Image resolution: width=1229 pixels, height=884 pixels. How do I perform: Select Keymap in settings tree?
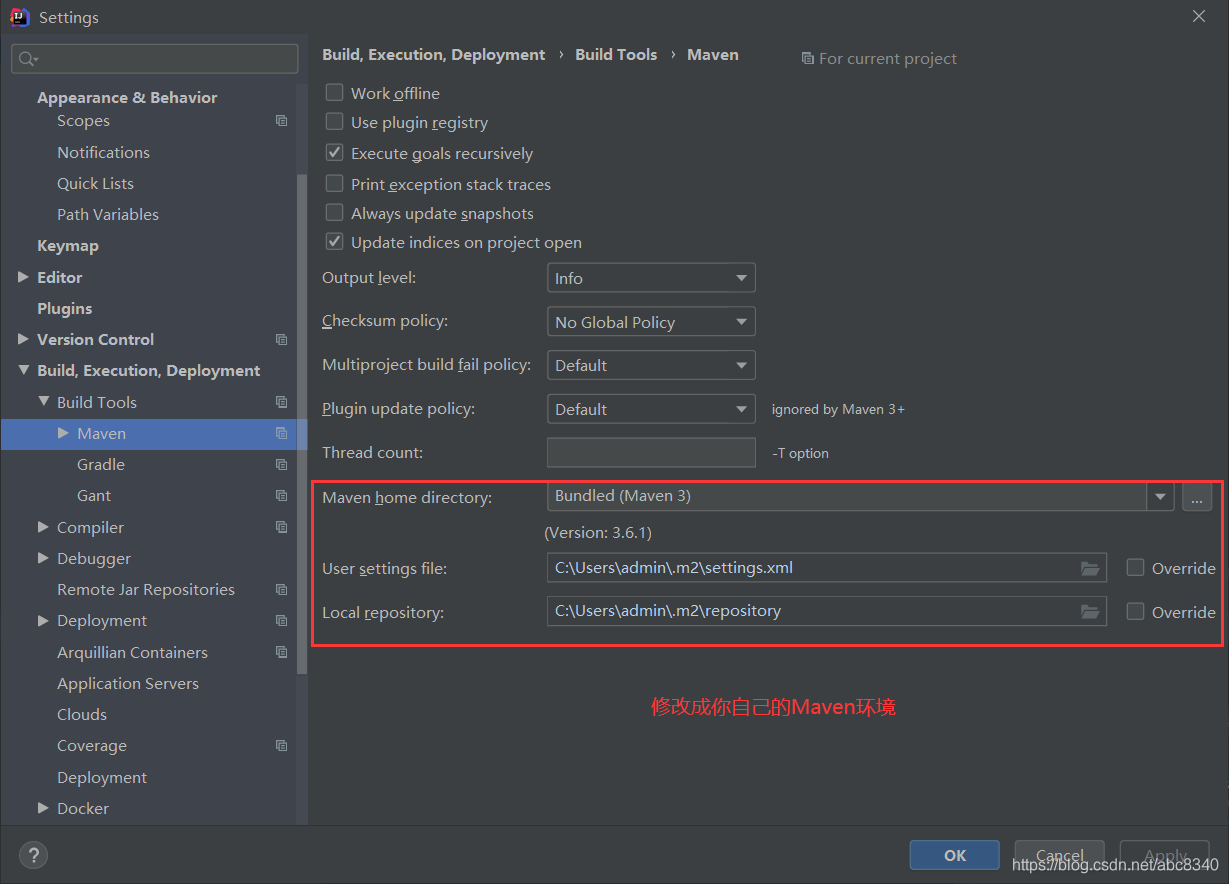68,246
